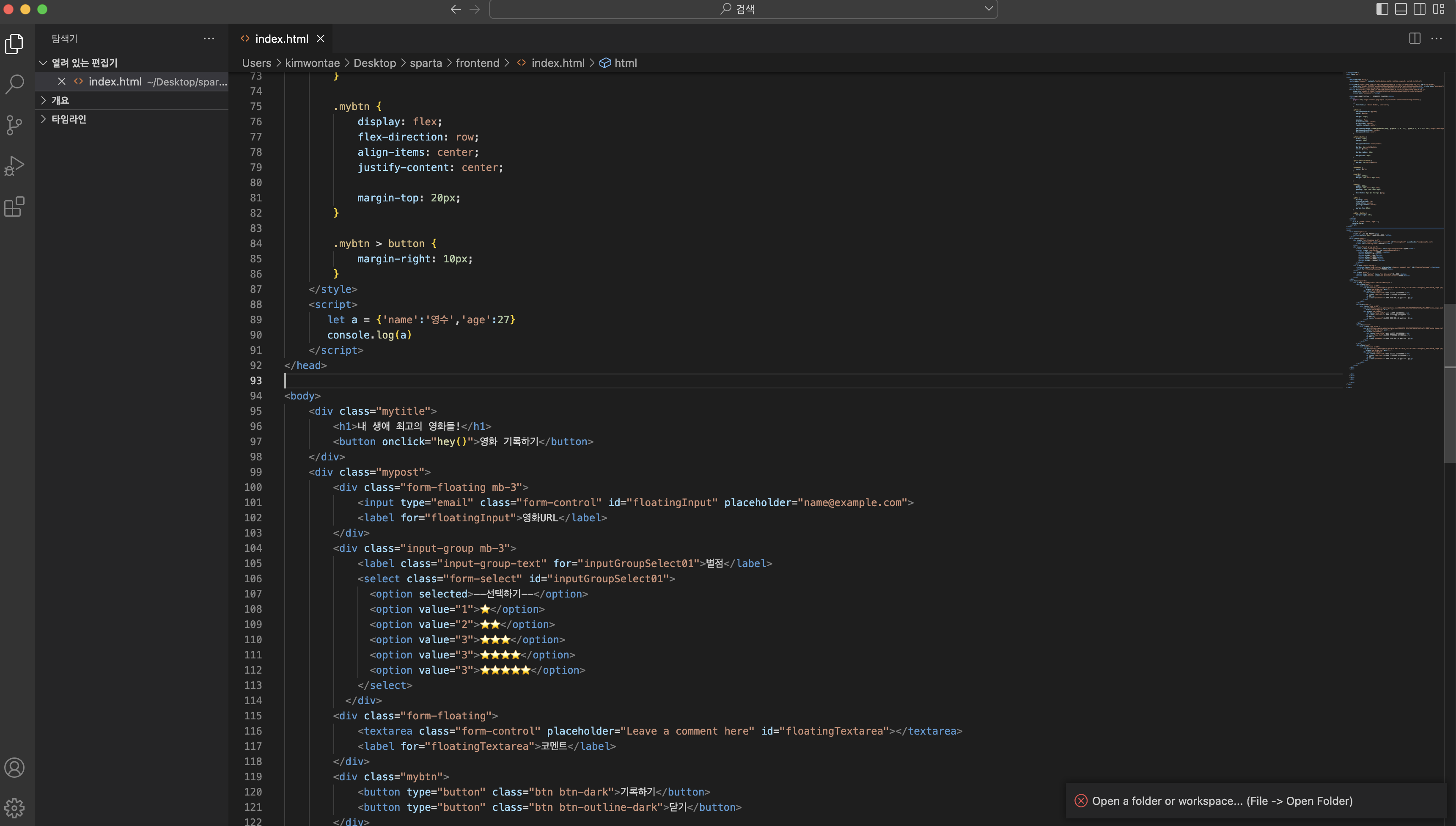Click the five-star option on line 112

tap(478, 671)
